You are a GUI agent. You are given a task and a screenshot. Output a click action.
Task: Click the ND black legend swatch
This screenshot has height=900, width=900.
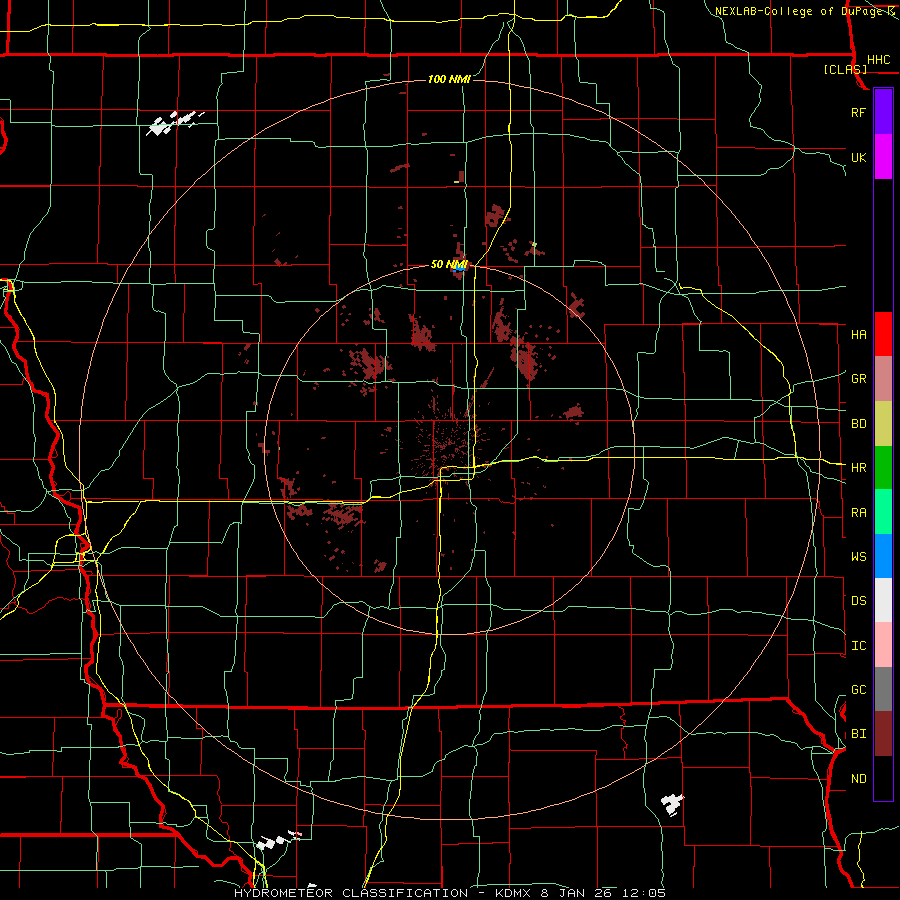tap(883, 778)
